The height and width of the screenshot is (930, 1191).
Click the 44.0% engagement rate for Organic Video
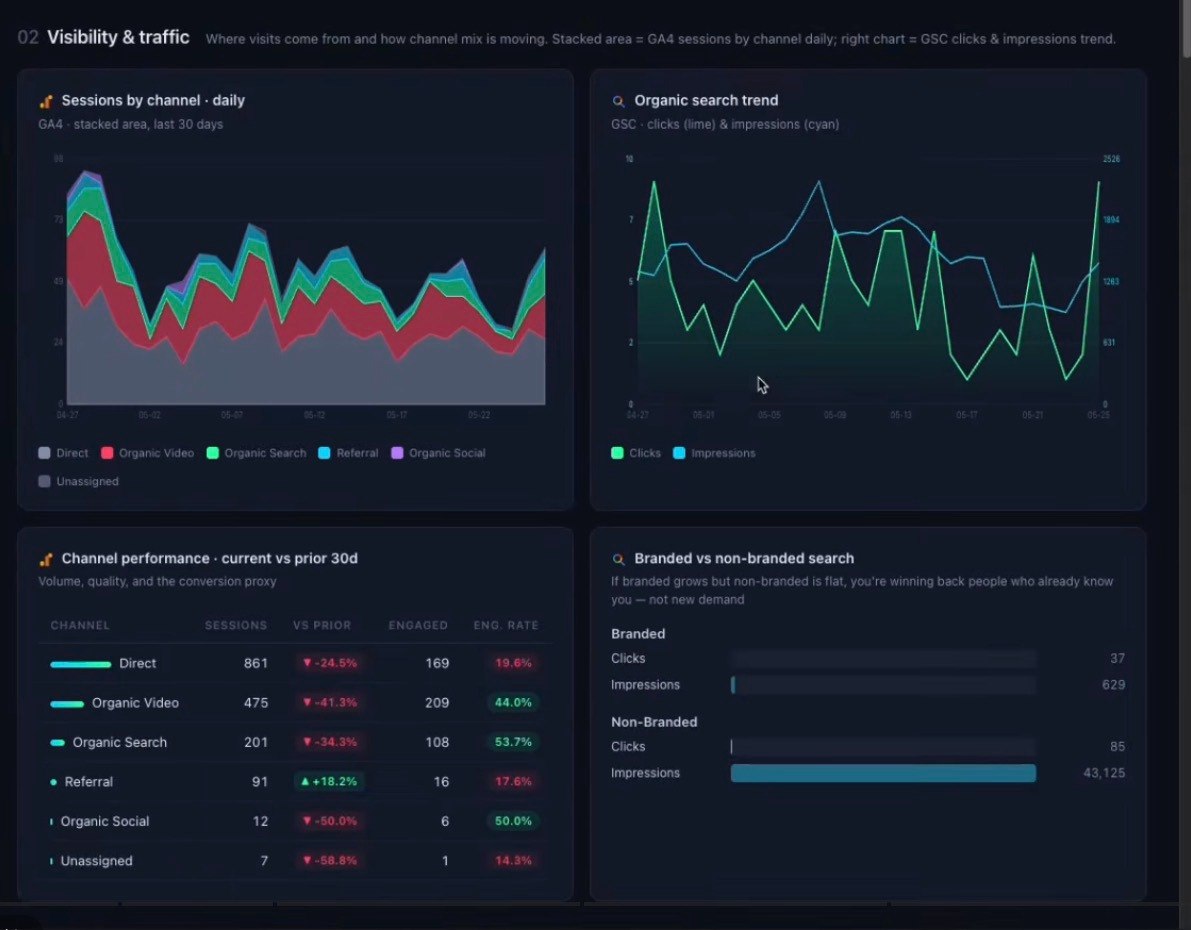click(513, 702)
